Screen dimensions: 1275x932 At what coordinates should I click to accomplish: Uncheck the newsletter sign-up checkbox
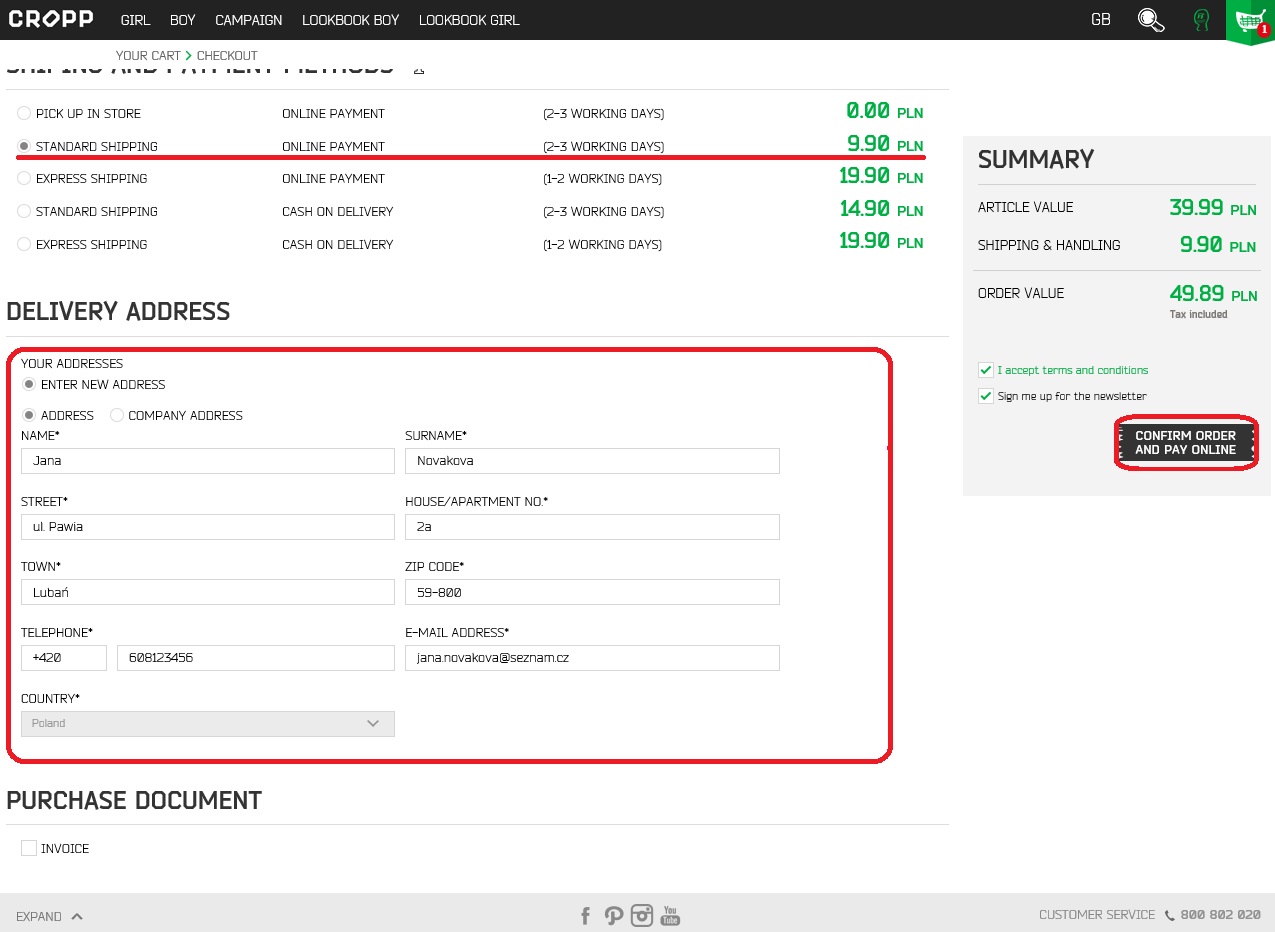click(986, 396)
